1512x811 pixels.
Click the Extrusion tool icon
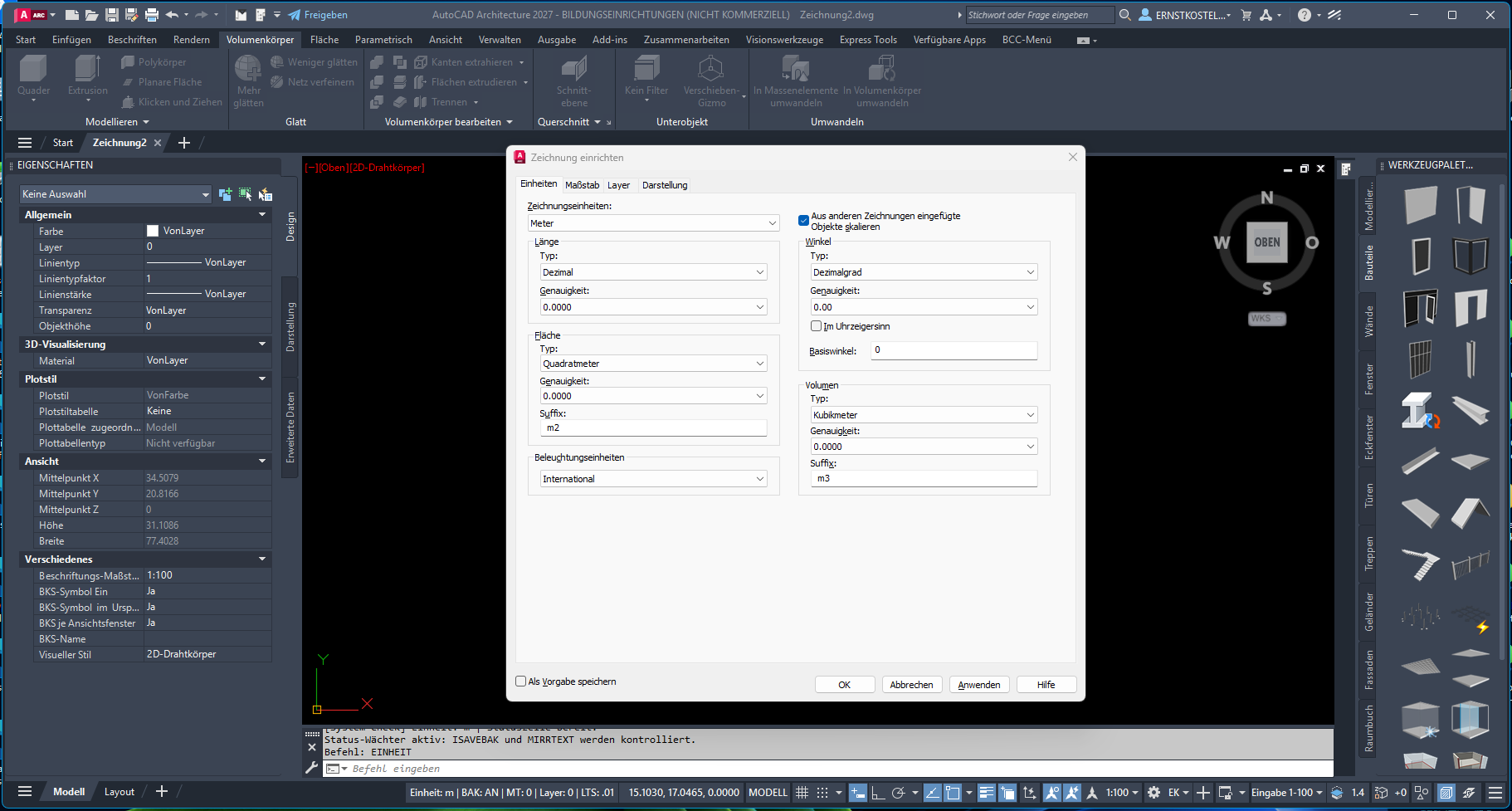click(x=87, y=70)
